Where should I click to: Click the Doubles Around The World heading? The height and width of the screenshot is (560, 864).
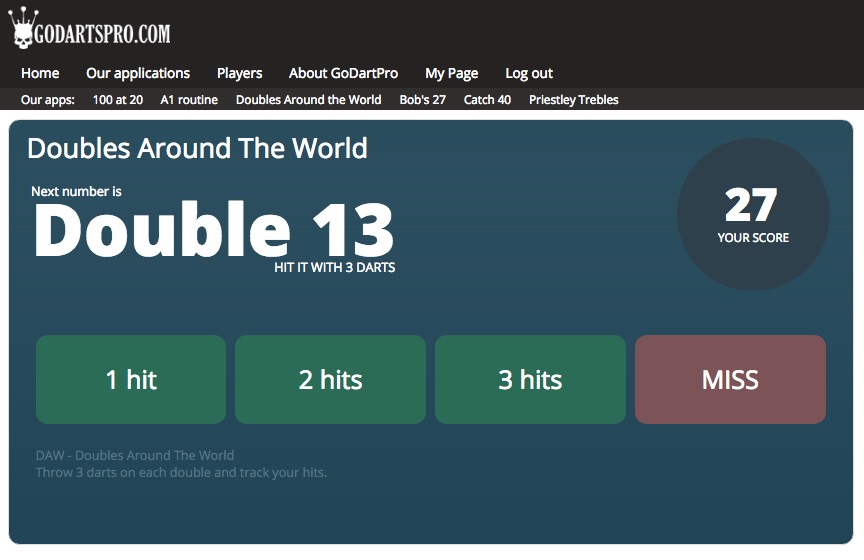197,148
